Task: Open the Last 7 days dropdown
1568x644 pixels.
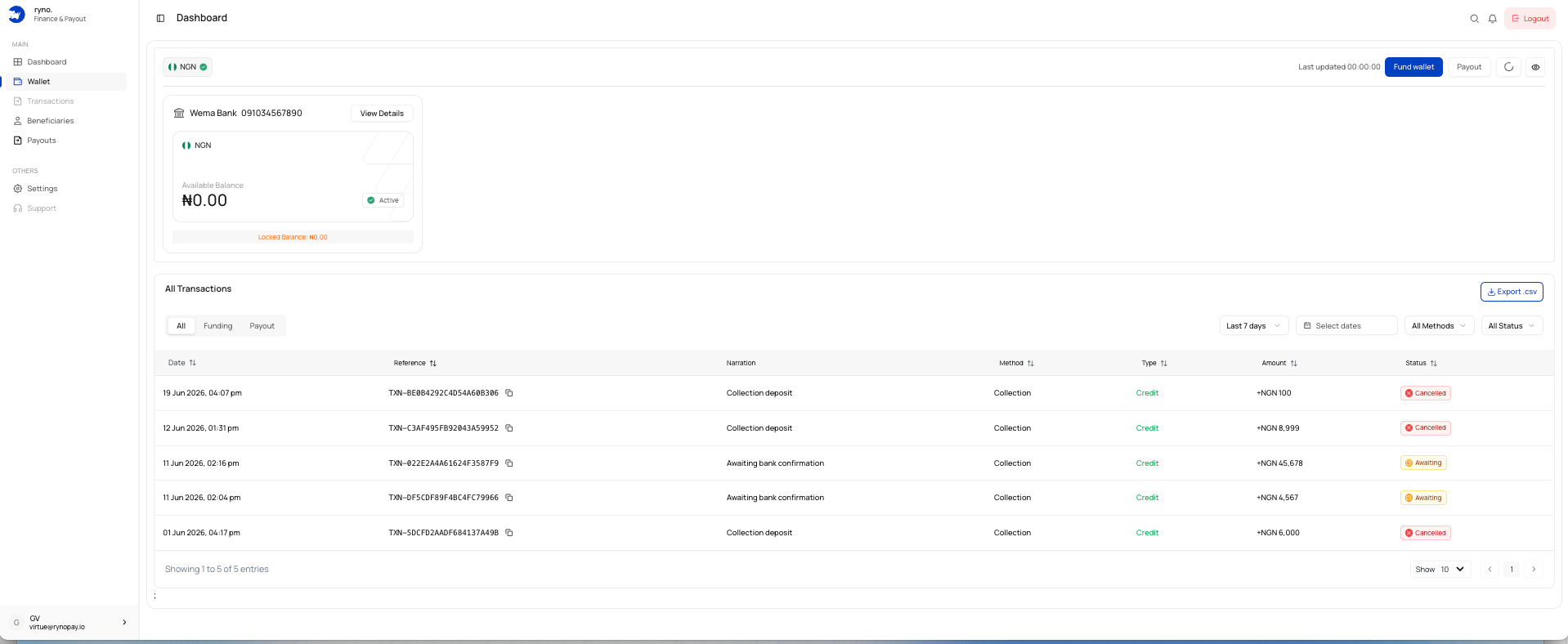Action: (1254, 325)
